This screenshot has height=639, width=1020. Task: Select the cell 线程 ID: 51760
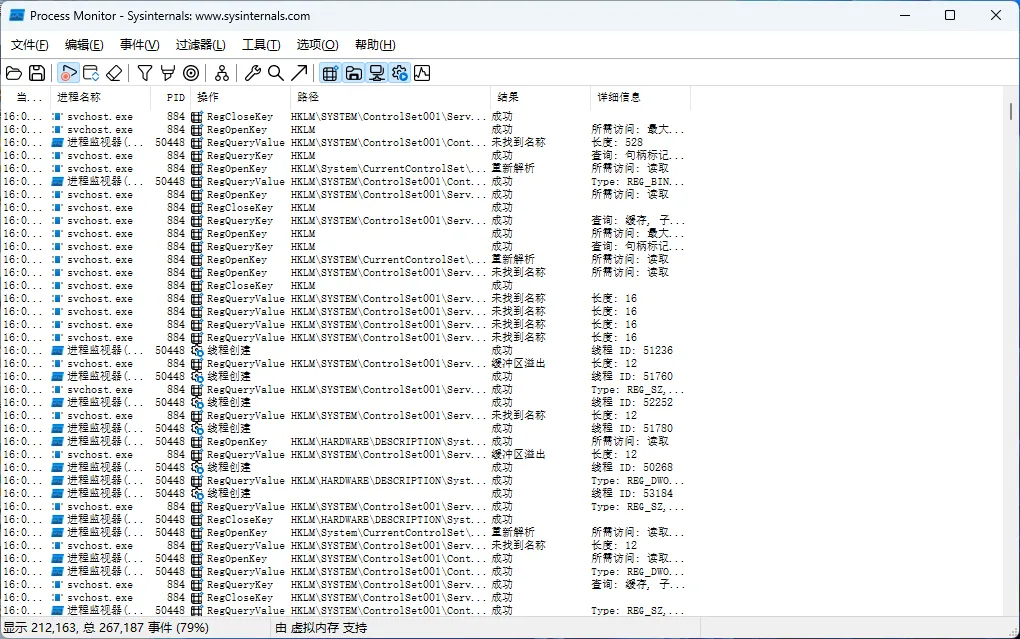[x=632, y=377]
